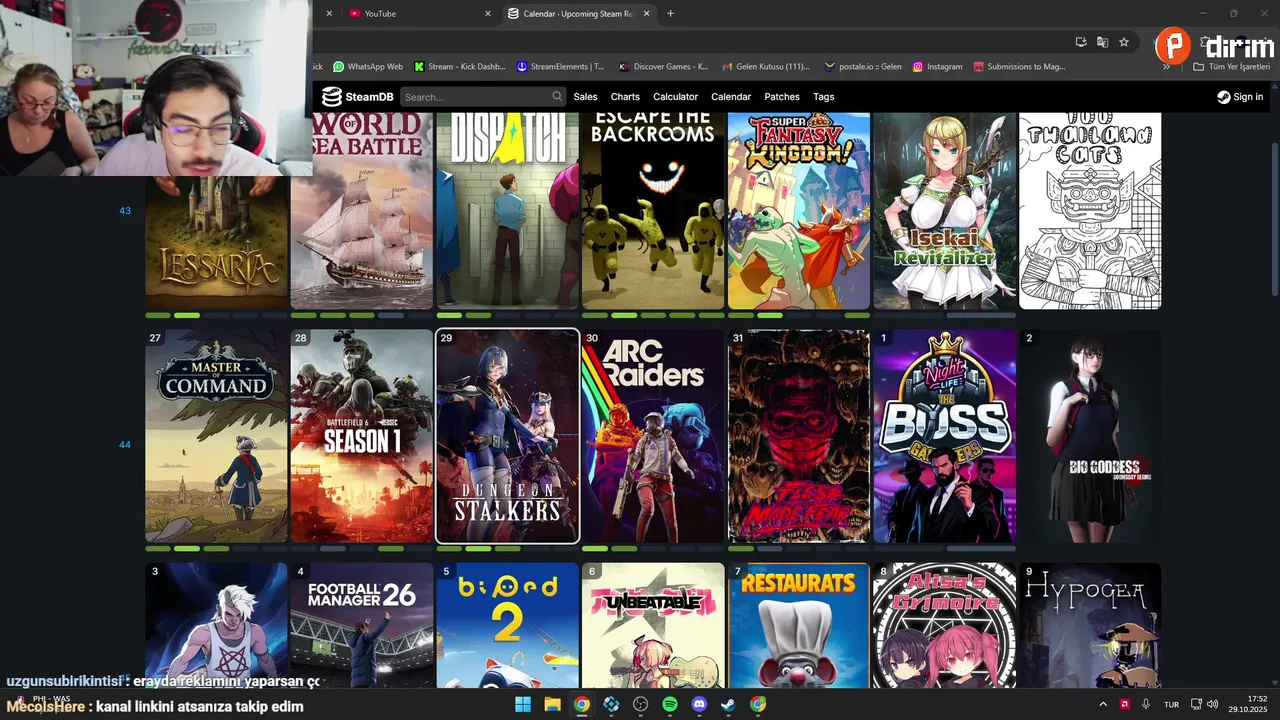The image size is (1280, 720).
Task: Close the Calendar Upcoming Steam Releases tab
Action: pos(646,14)
